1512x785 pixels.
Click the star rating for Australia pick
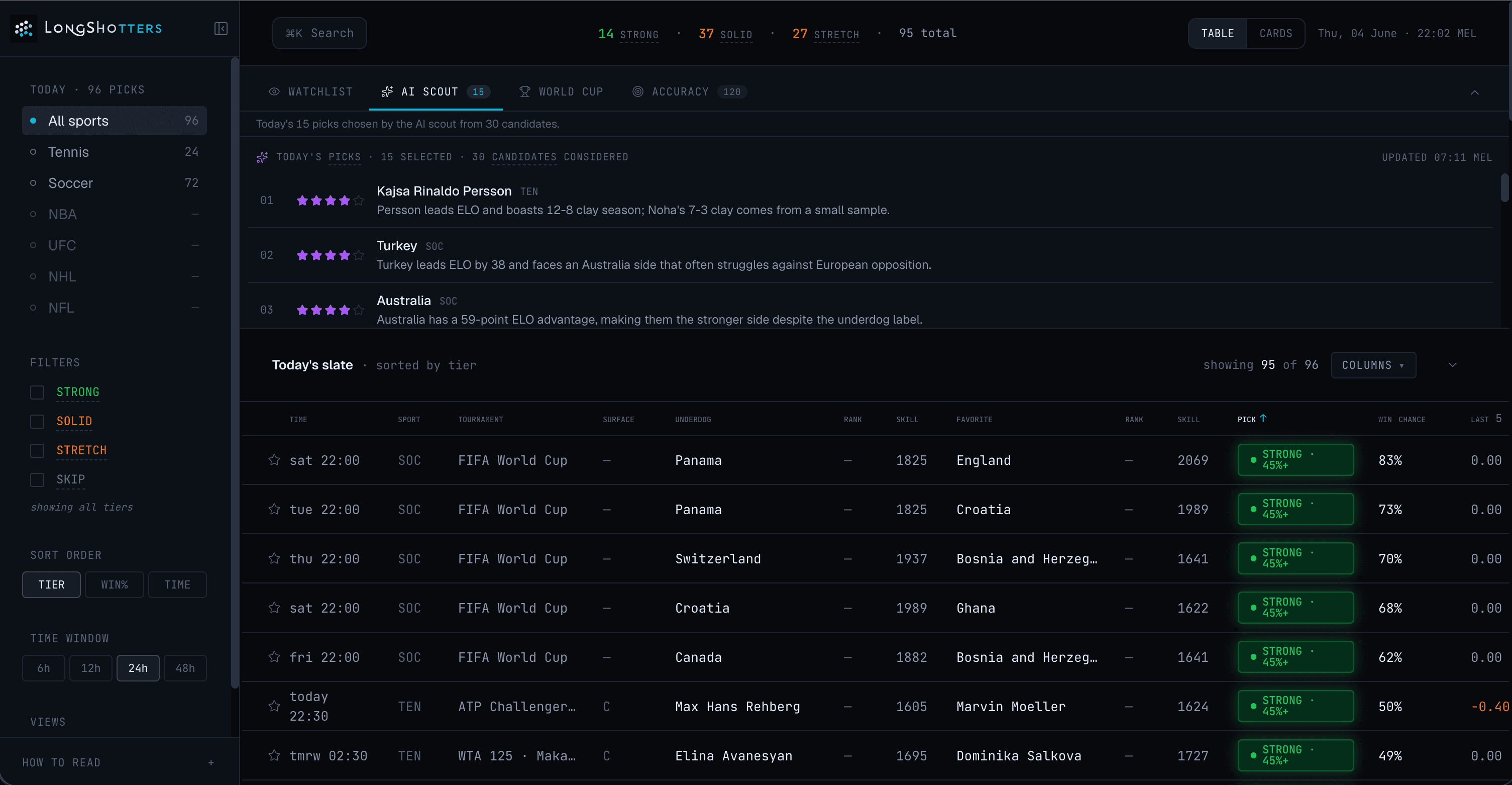click(x=331, y=310)
